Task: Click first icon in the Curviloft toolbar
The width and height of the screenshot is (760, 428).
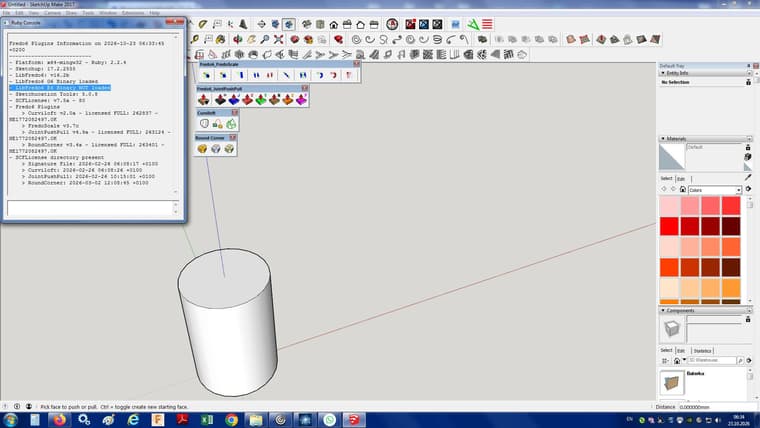Action: (x=204, y=124)
